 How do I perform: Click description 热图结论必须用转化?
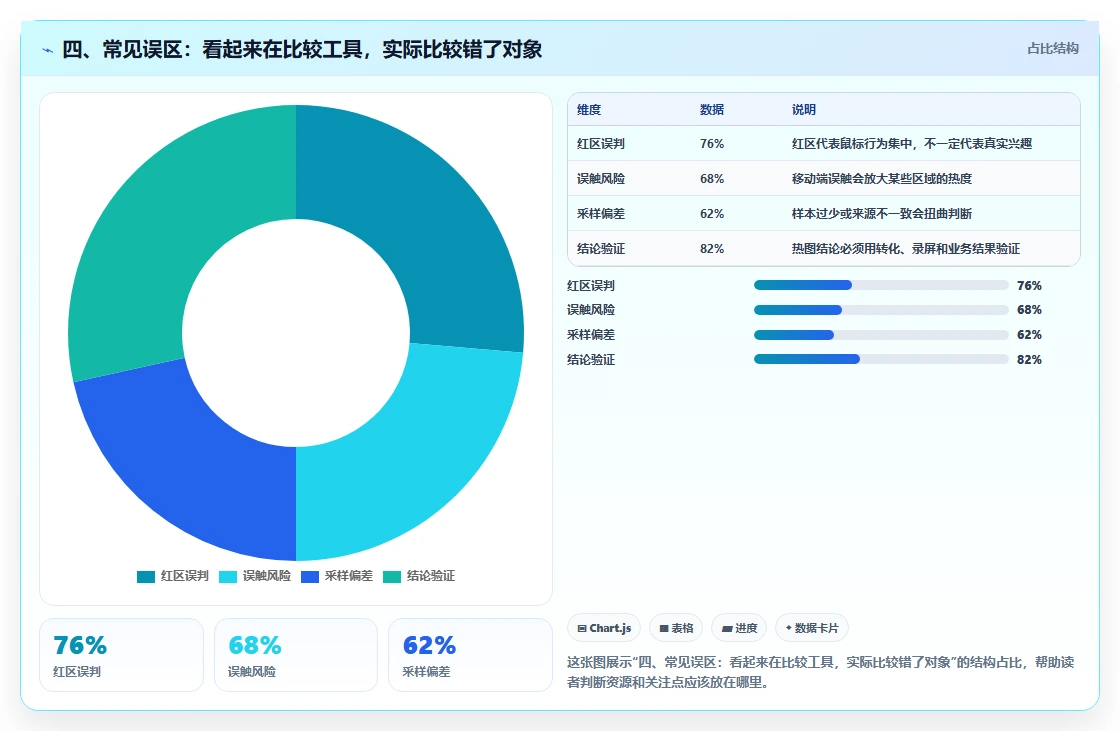906,249
